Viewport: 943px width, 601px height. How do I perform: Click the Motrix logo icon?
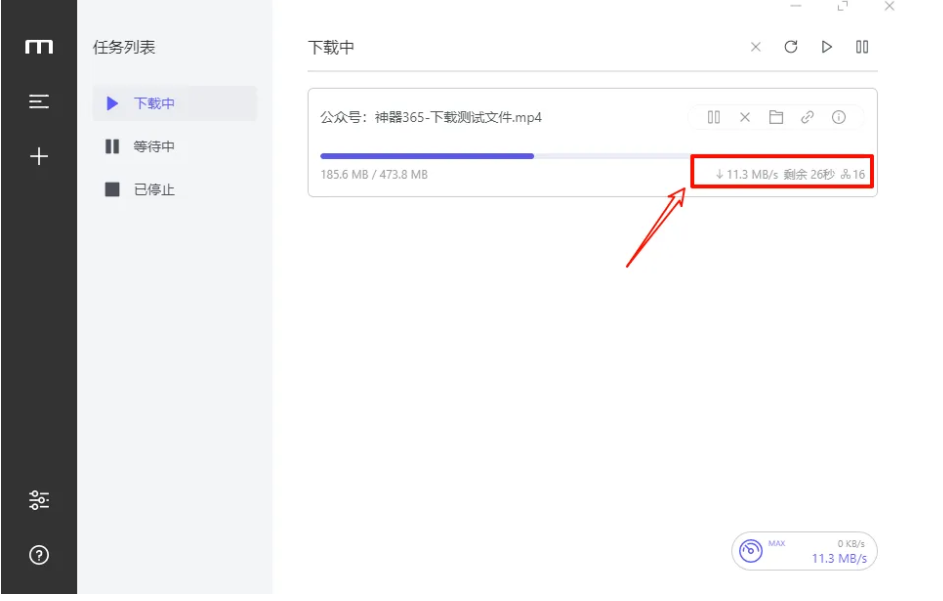(x=39, y=47)
